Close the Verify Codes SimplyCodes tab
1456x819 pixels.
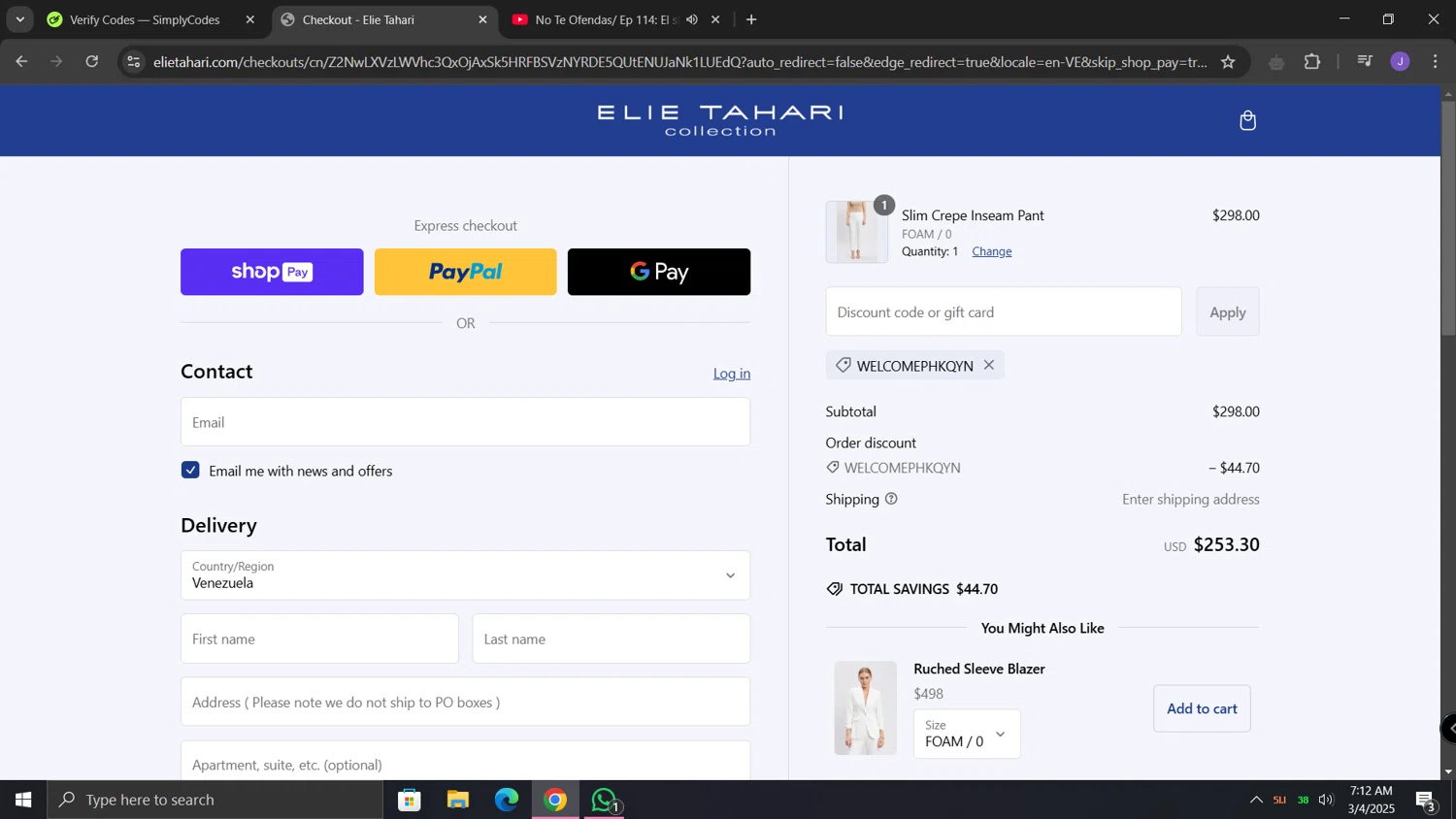250,19
